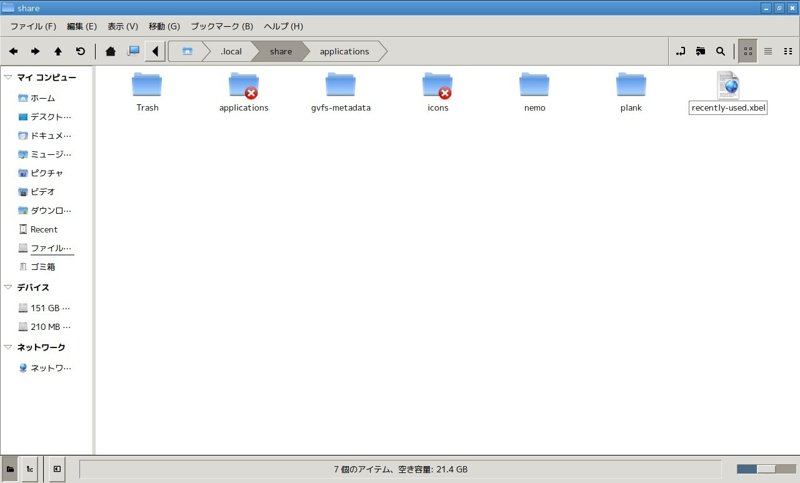Open the 編集 (E) menu

click(82, 26)
